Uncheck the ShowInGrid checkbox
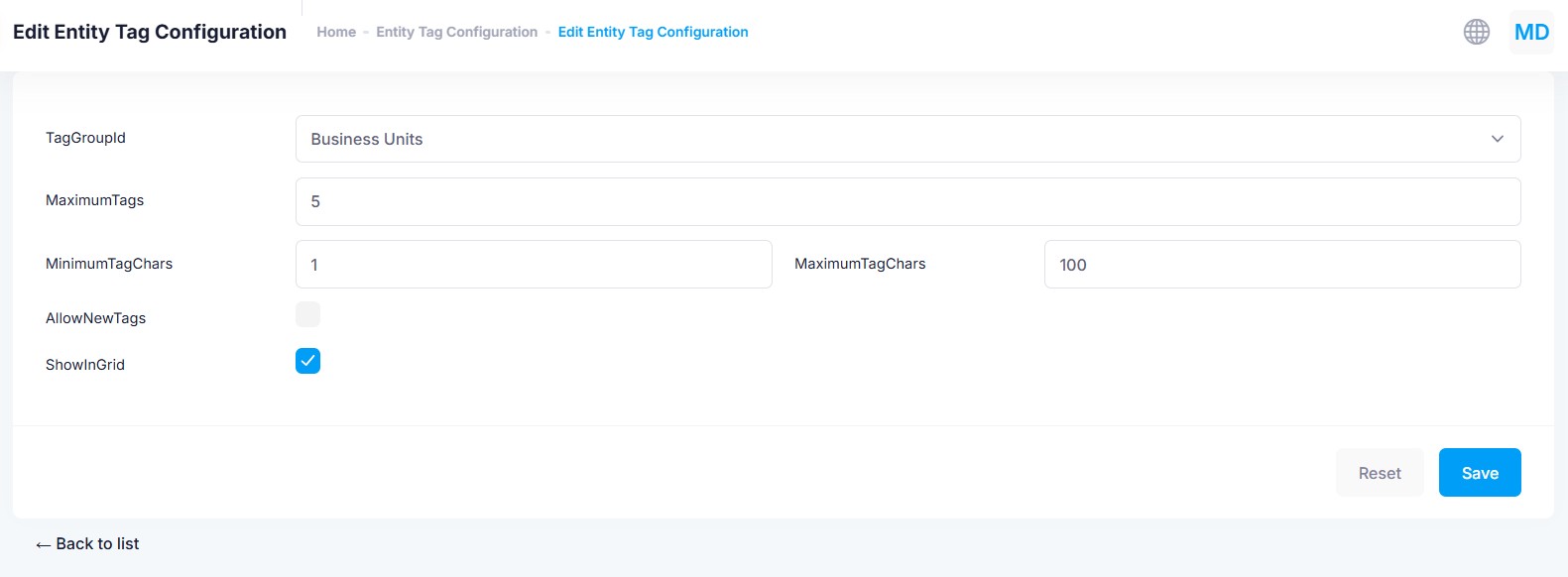Screen dimensions: 1568x577 (307, 361)
